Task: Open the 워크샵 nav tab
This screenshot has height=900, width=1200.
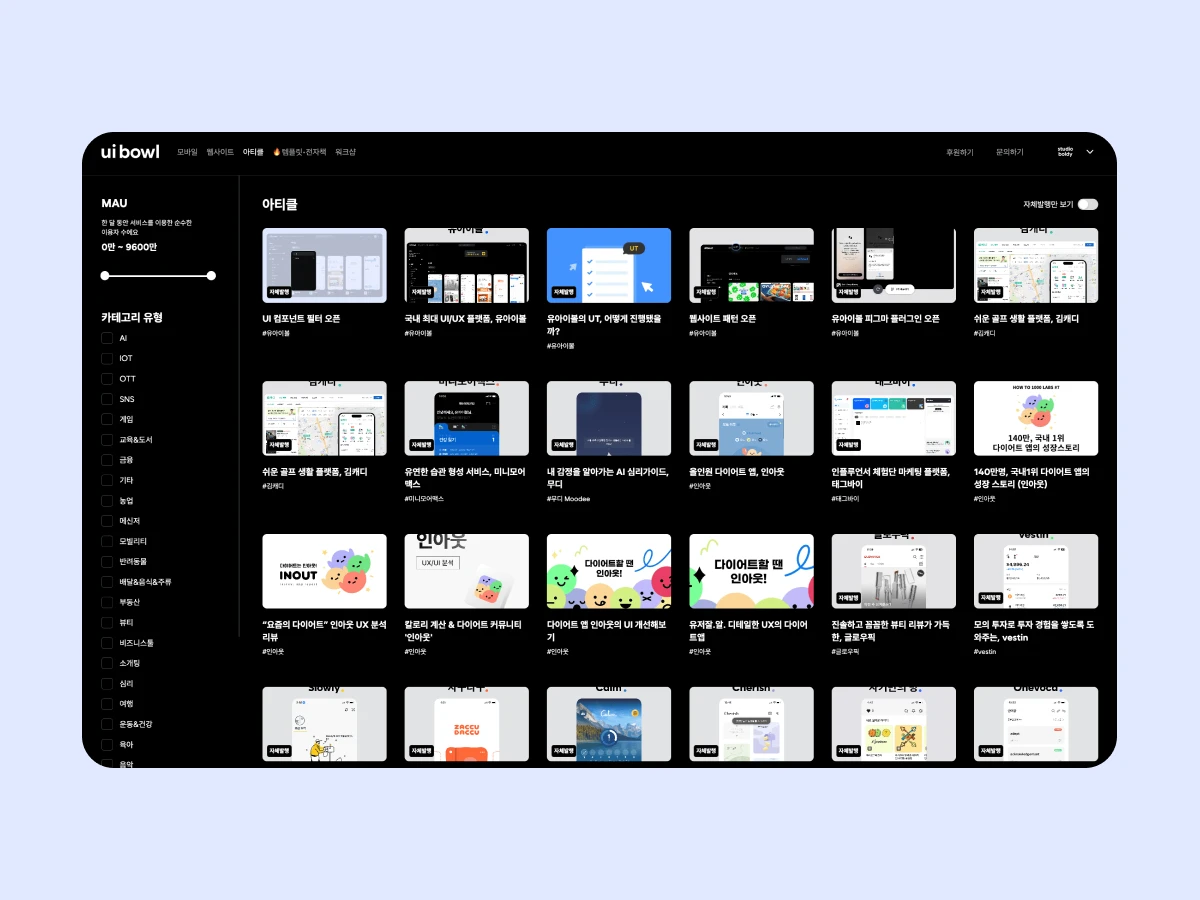Action: click(345, 152)
